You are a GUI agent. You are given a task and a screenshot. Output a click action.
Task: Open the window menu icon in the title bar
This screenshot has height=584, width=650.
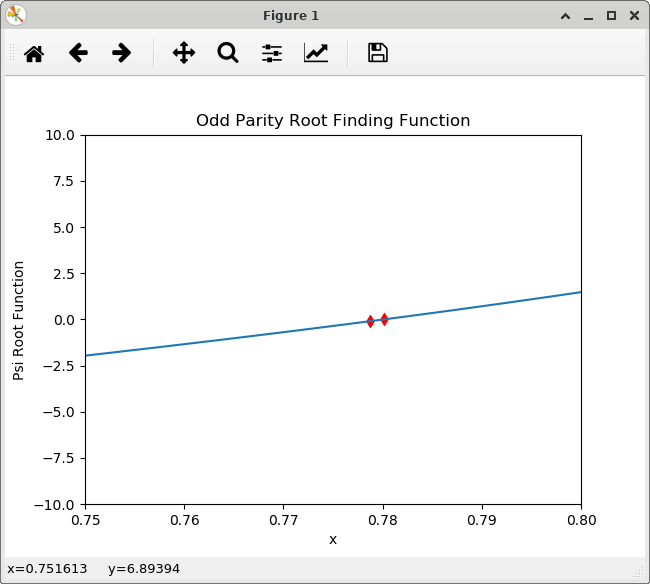[16, 15]
